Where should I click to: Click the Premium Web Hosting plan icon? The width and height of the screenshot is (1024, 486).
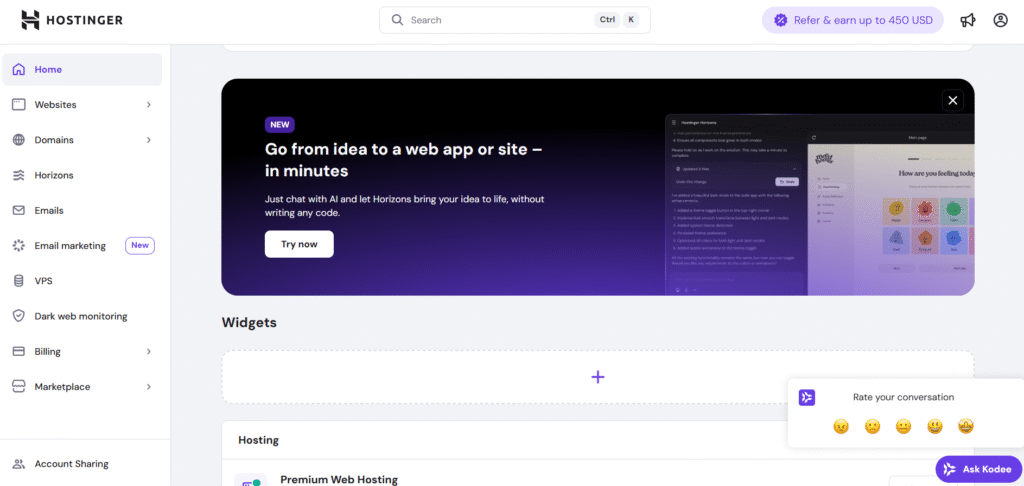pos(251,481)
